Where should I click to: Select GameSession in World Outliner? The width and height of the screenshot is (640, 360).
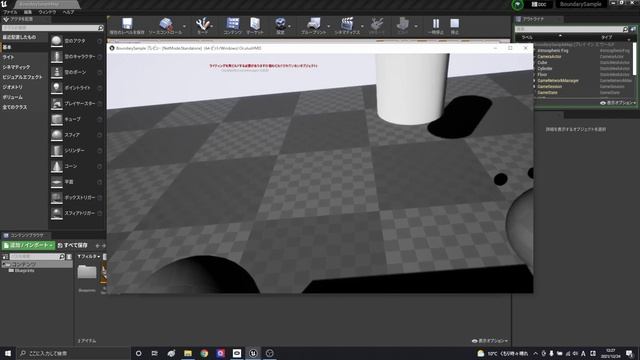[x=549, y=87]
